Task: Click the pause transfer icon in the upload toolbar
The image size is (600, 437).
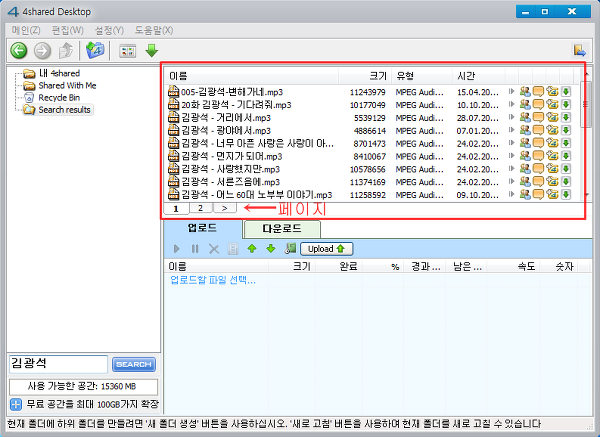Action: click(195, 249)
